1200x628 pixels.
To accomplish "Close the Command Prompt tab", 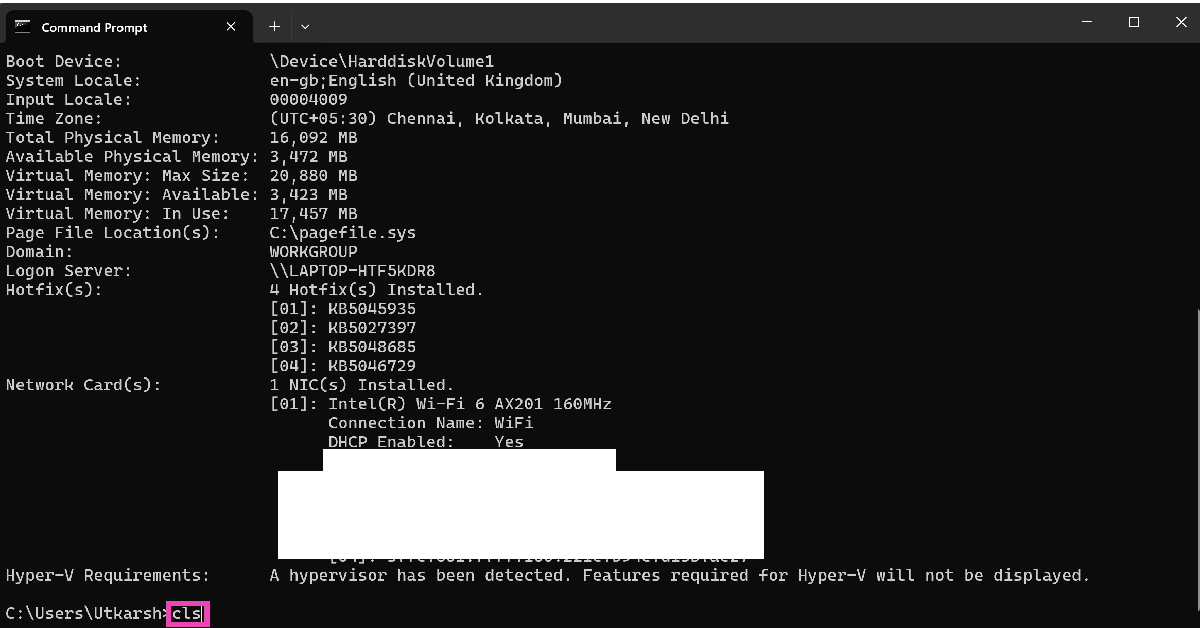I will tap(232, 27).
